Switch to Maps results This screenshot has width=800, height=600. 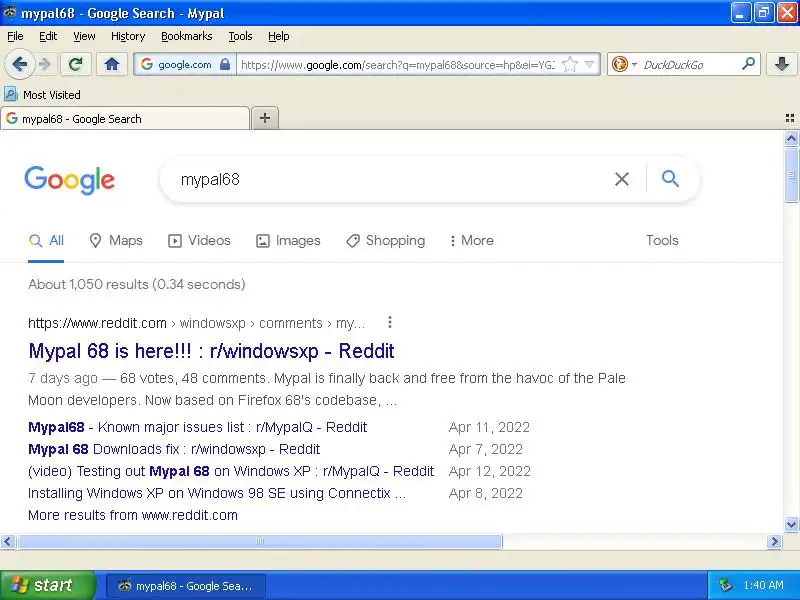click(x=116, y=240)
